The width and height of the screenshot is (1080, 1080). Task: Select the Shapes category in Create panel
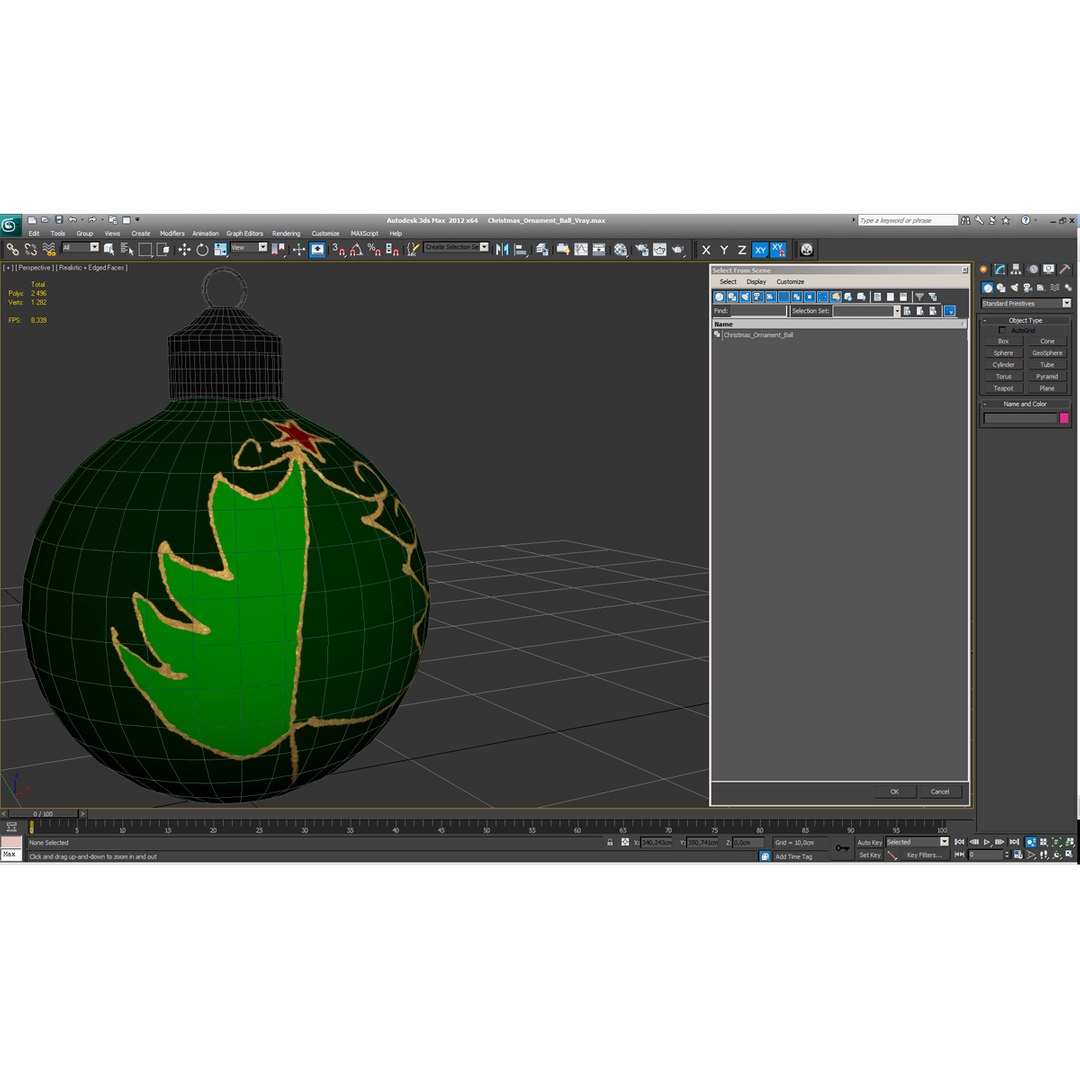[1001, 288]
